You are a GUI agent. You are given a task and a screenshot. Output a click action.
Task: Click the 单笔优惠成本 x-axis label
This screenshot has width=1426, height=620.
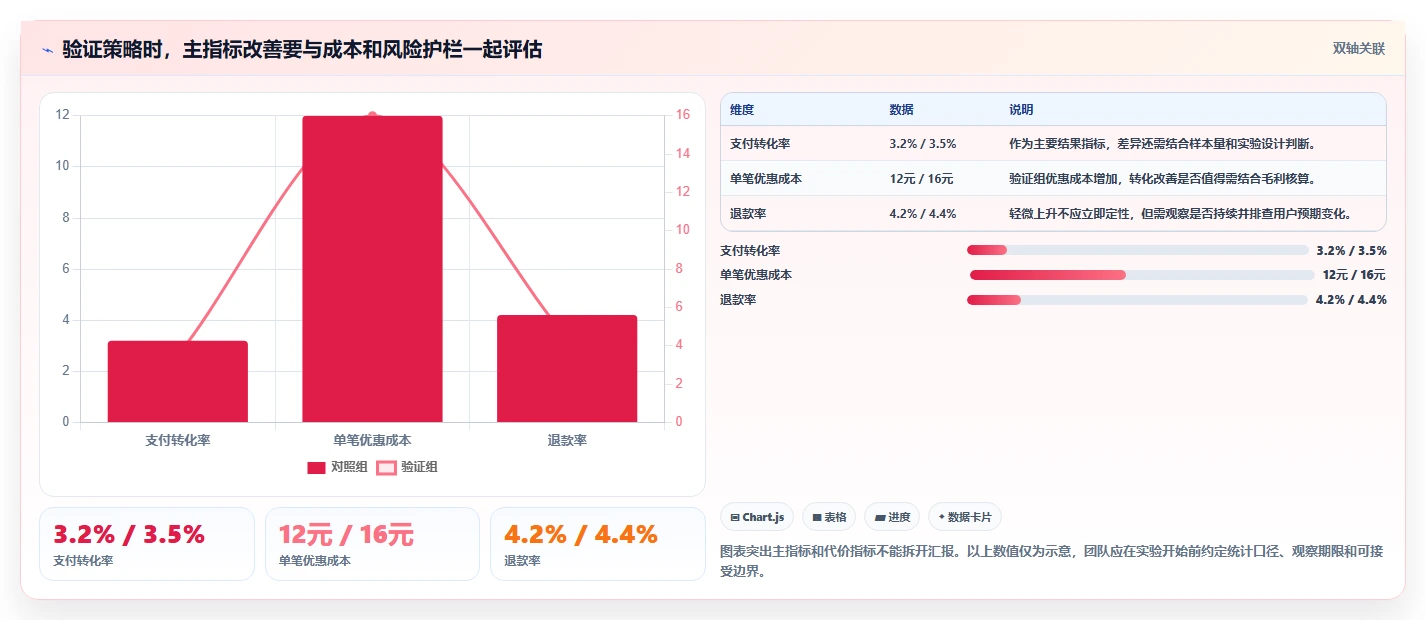(372, 440)
